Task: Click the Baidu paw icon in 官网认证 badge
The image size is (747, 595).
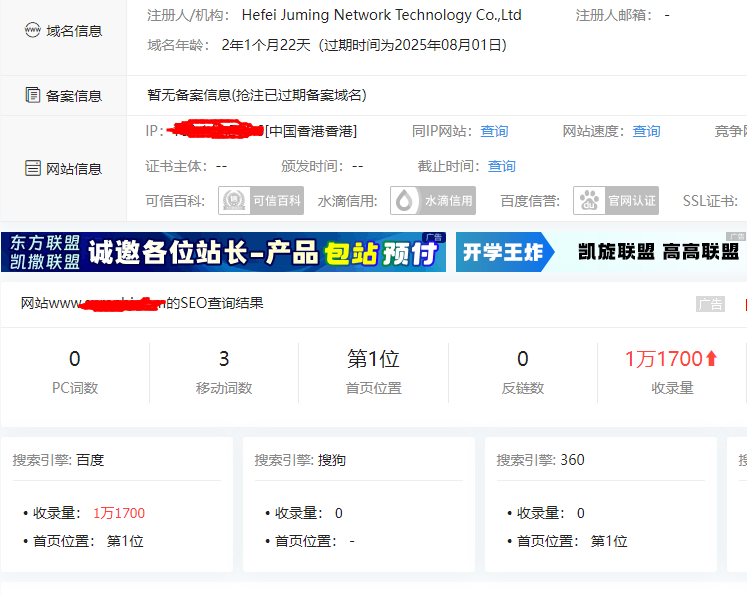Action: coord(589,201)
